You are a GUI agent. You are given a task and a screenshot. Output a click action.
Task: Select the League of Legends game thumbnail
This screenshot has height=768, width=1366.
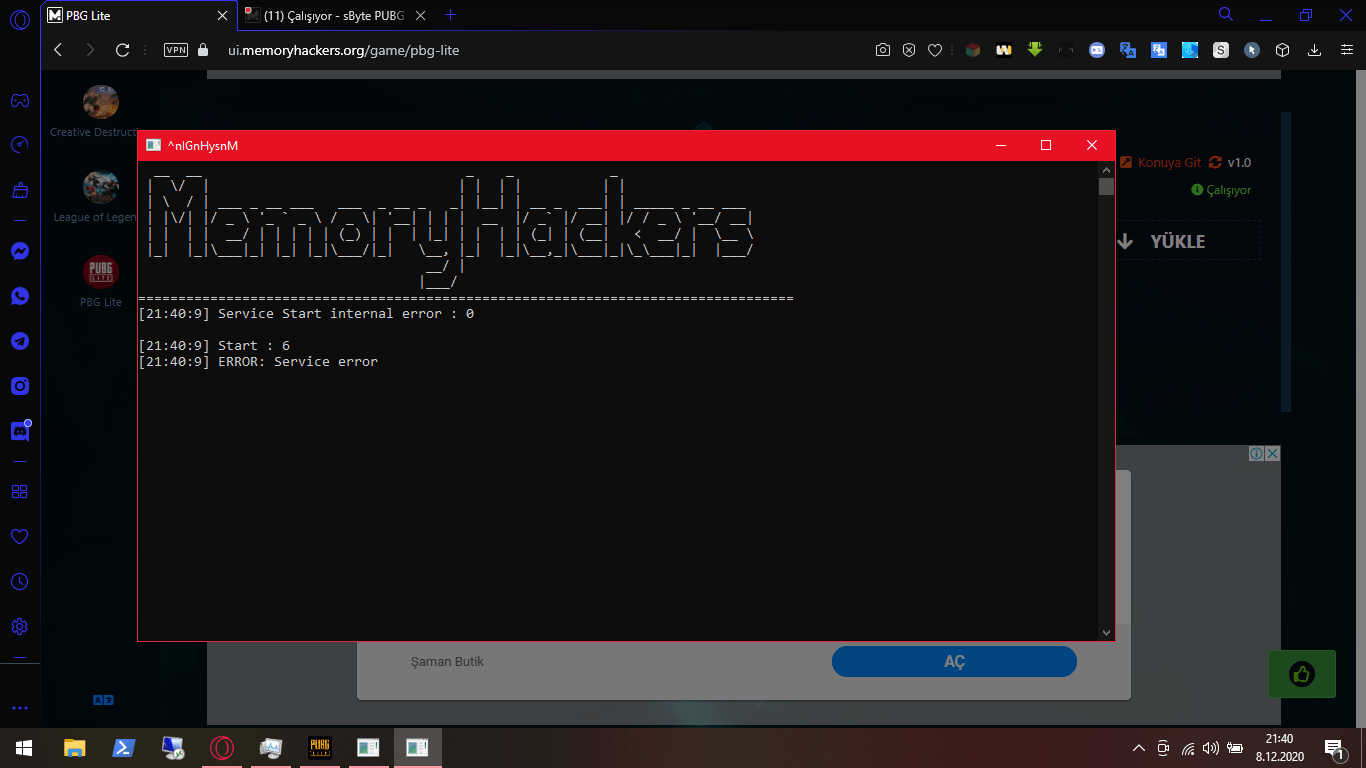(x=100, y=187)
